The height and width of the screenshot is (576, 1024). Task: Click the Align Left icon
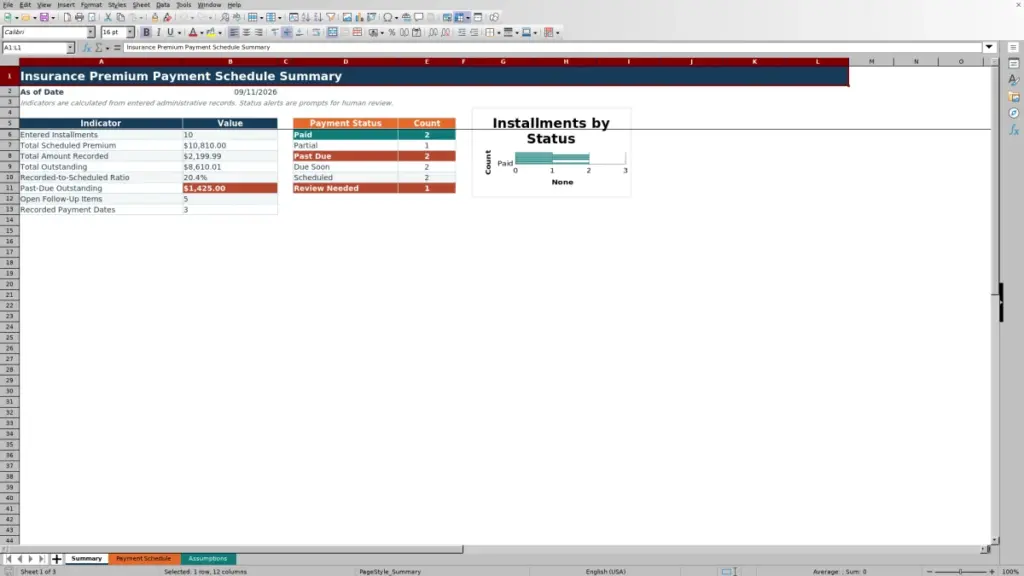[x=234, y=32]
